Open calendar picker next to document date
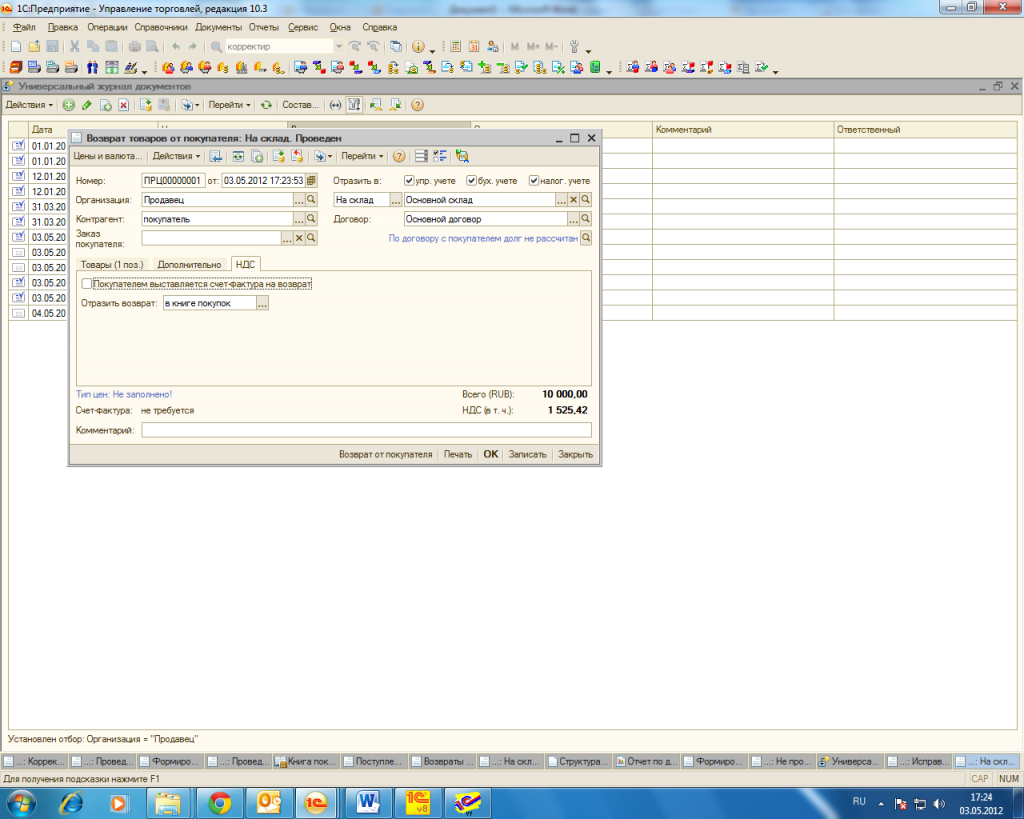Viewport: 1024px width, 819px height. 311,181
